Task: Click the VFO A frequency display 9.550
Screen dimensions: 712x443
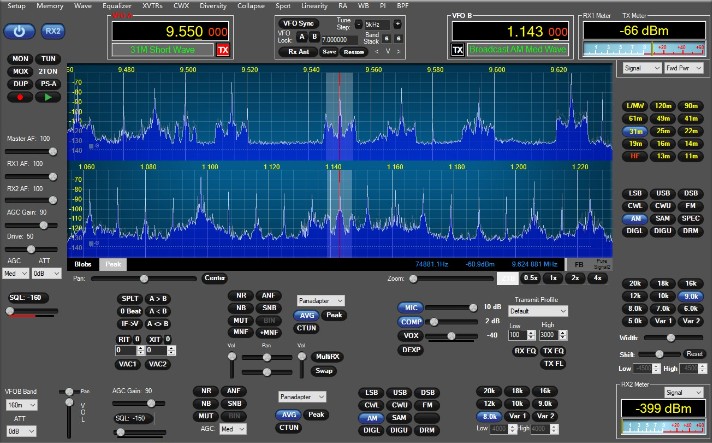Action: coord(170,31)
